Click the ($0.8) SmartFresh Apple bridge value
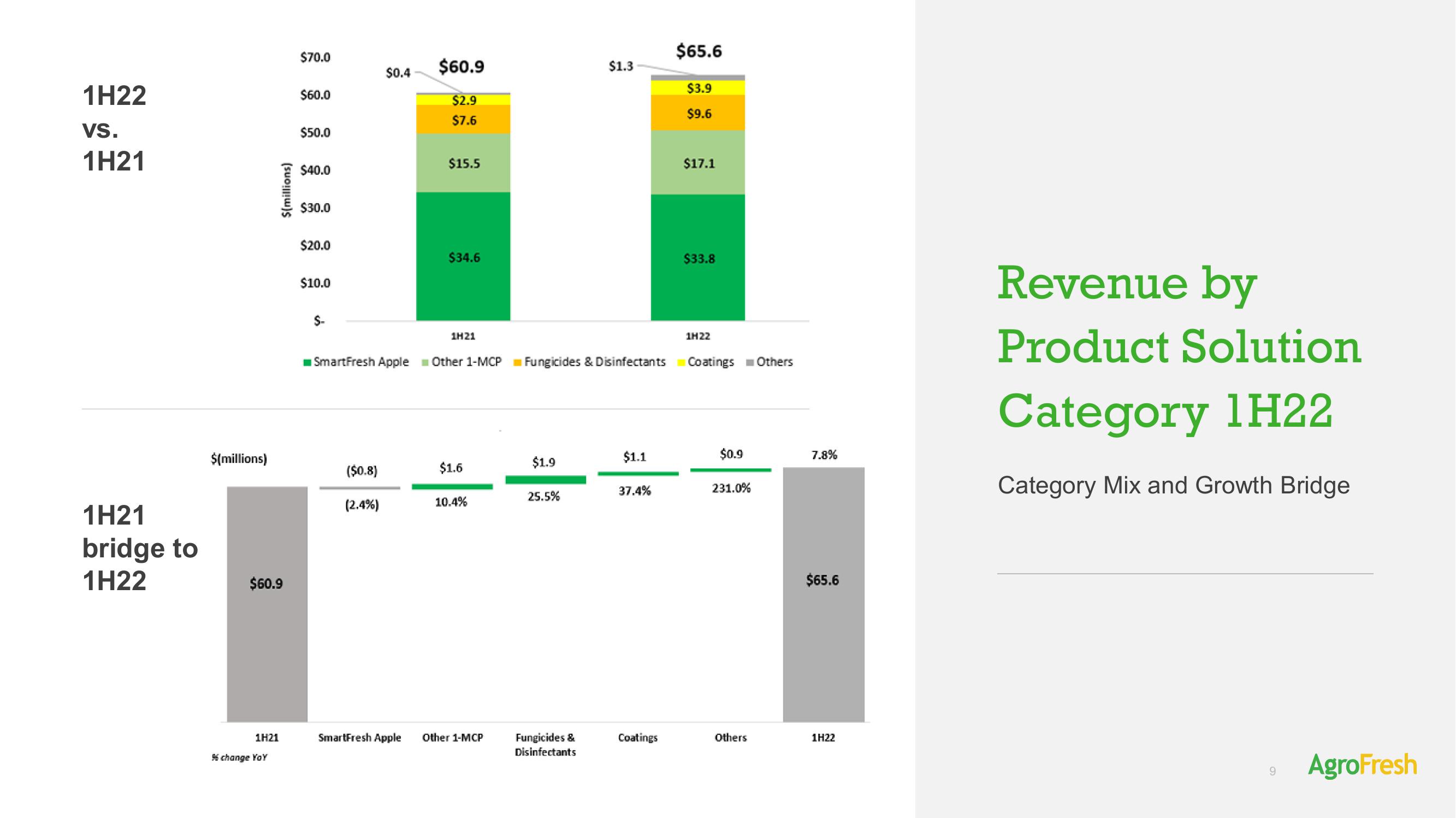The width and height of the screenshot is (1456, 818). [362, 470]
